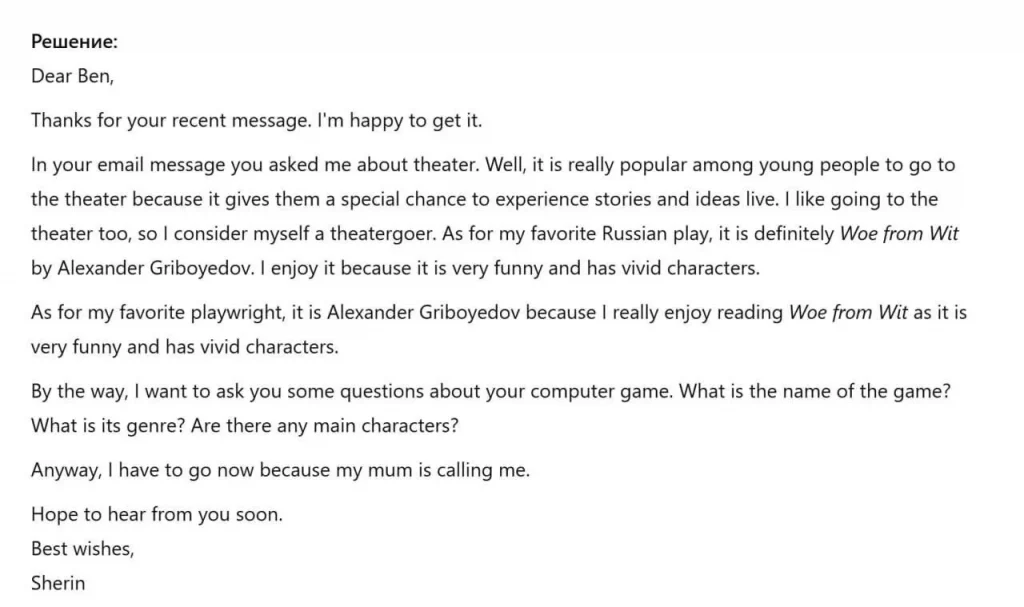This screenshot has height=607, width=1024.
Task: Click the line starting 'By the way'
Action: click(490, 391)
